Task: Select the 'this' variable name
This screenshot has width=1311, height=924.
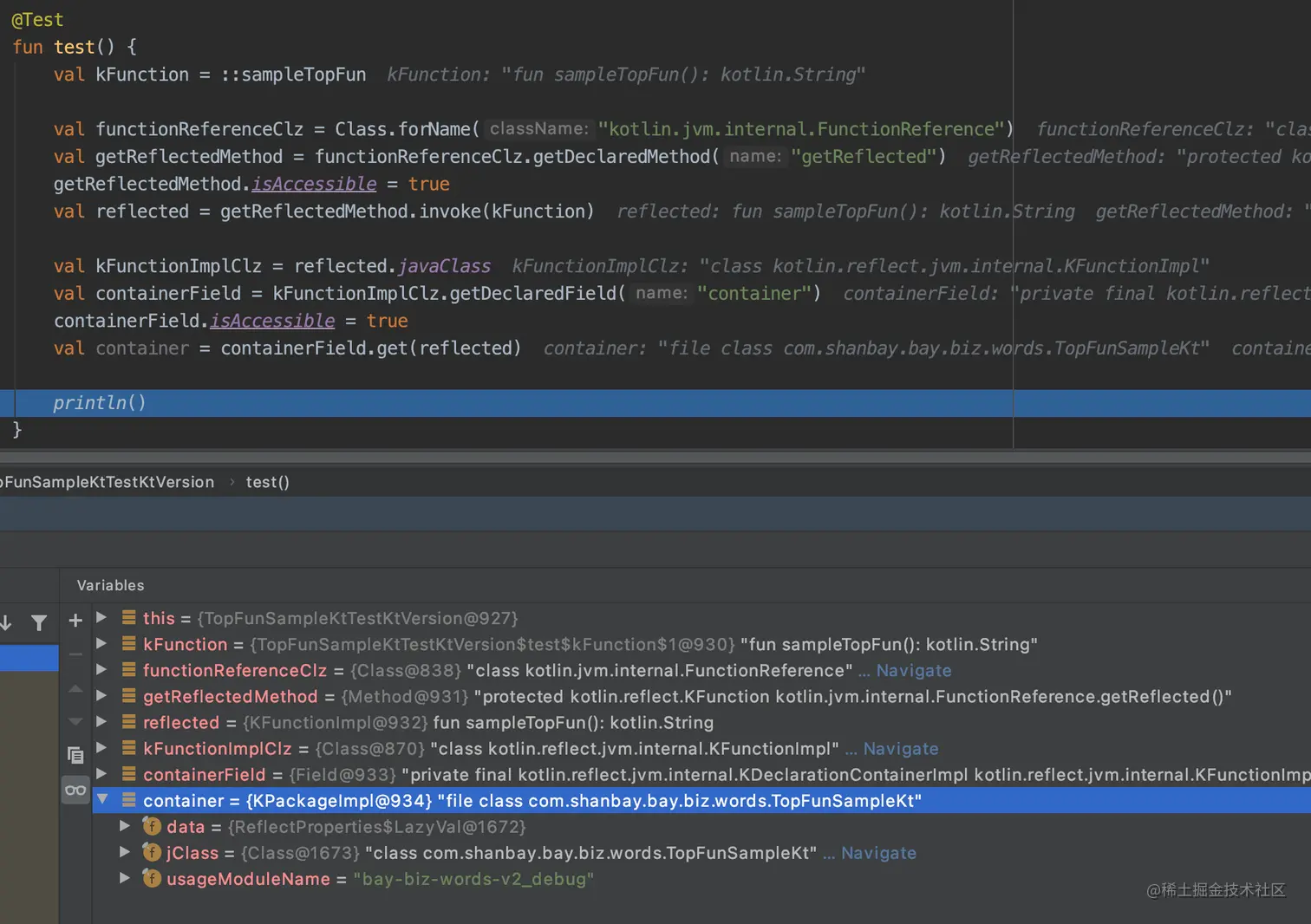Action: click(159, 618)
